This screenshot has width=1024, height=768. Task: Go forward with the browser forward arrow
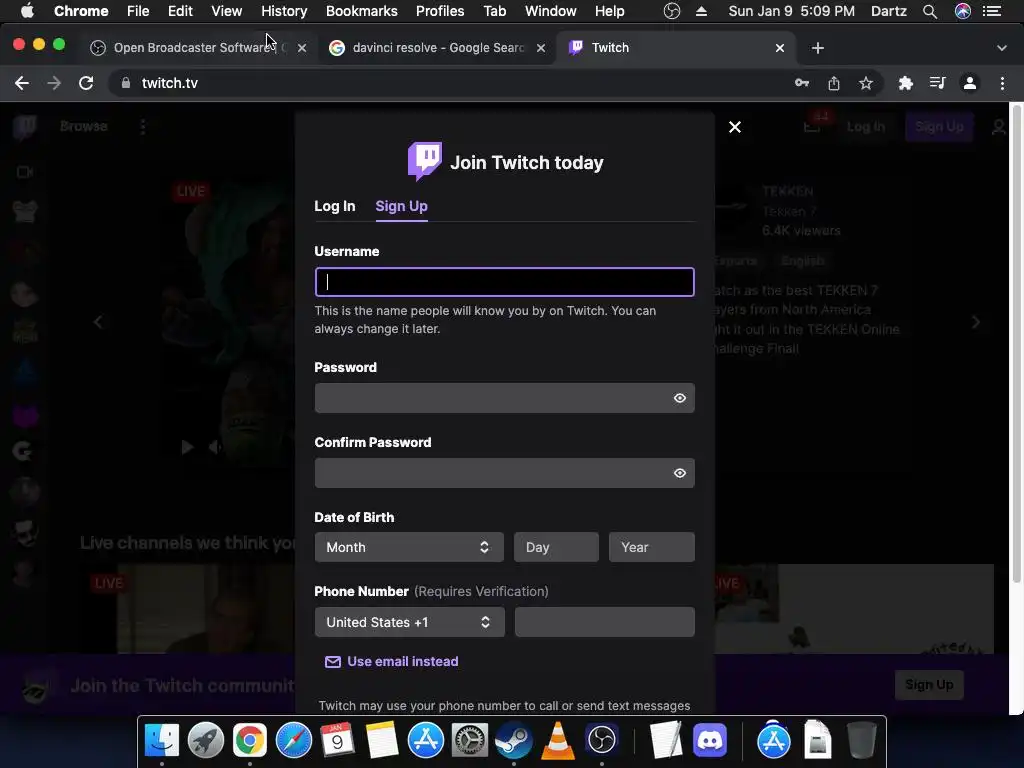[x=54, y=83]
